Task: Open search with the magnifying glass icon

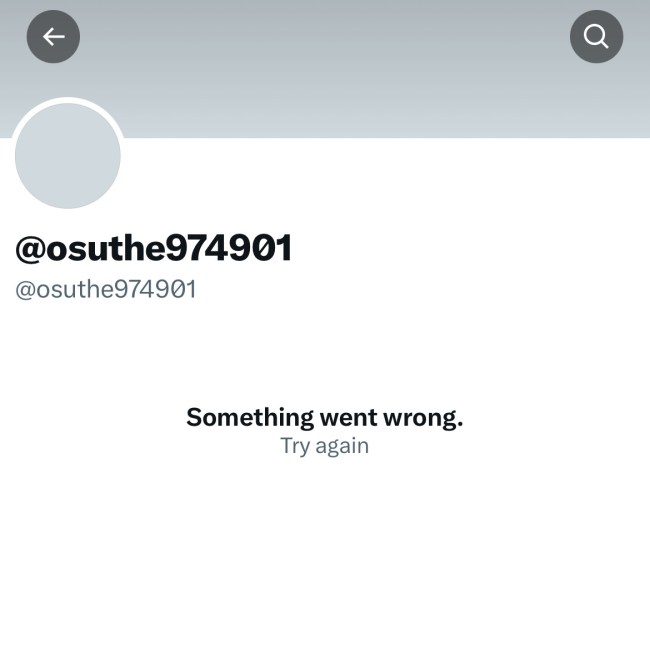Action: tap(596, 37)
